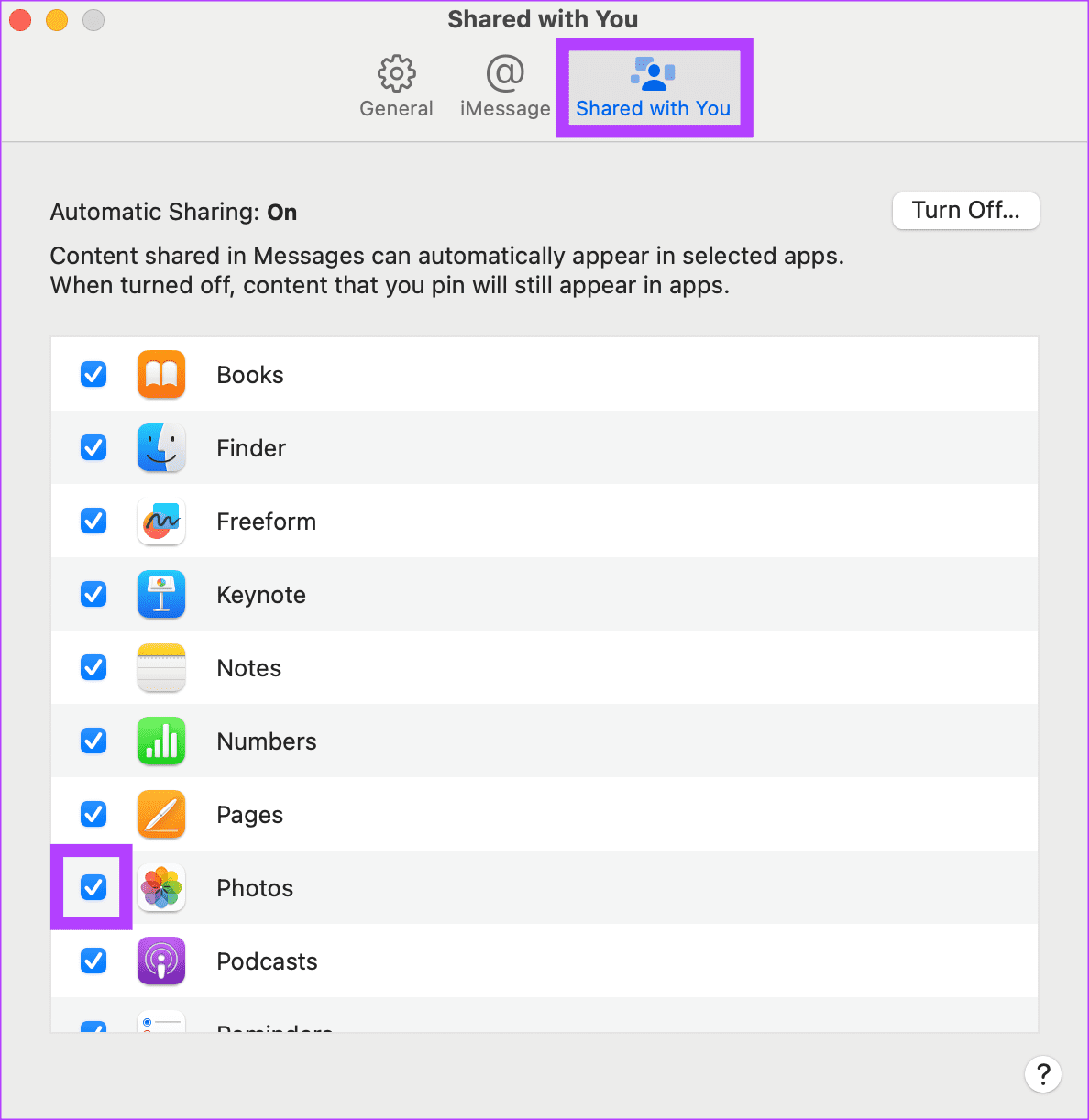The width and height of the screenshot is (1089, 1120).
Task: Click the Podcasts label text
Action: pos(267,961)
